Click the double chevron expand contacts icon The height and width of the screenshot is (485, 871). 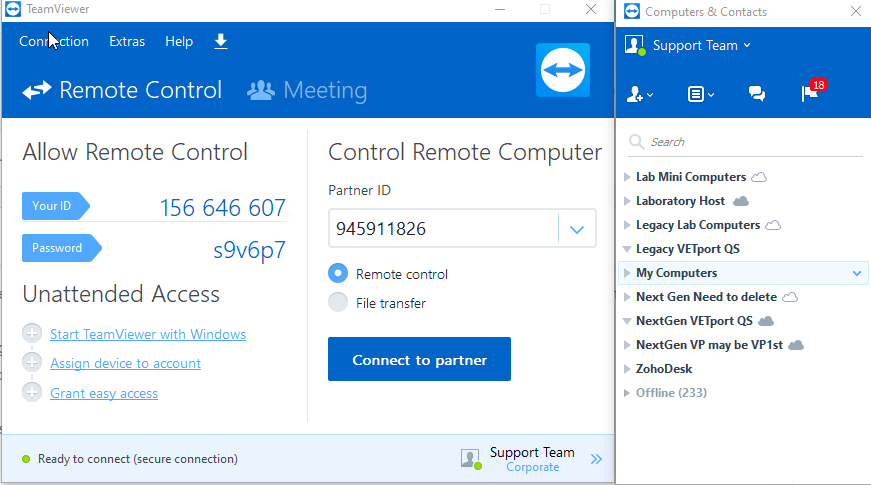(x=597, y=459)
